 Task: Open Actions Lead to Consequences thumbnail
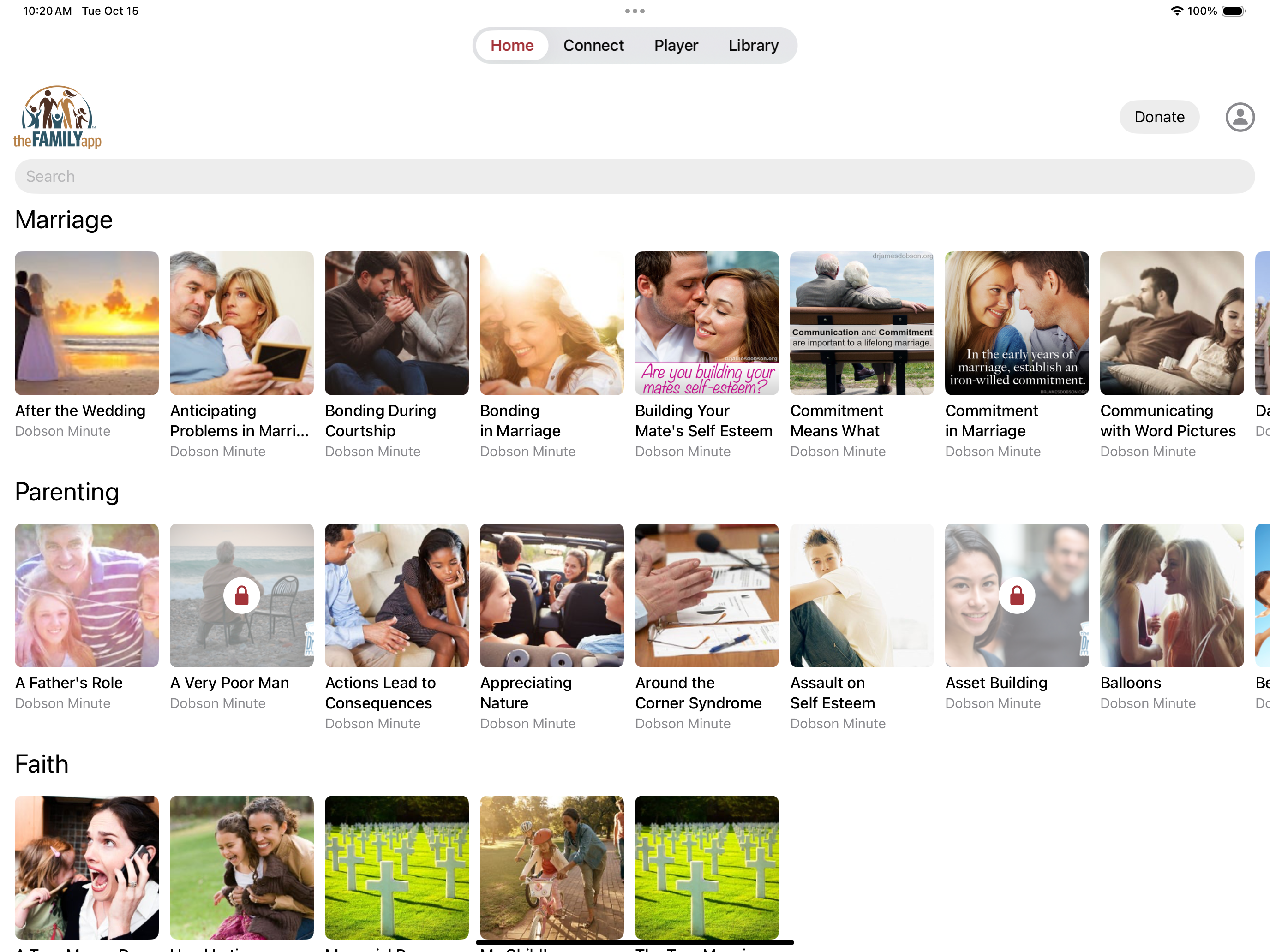(x=397, y=595)
